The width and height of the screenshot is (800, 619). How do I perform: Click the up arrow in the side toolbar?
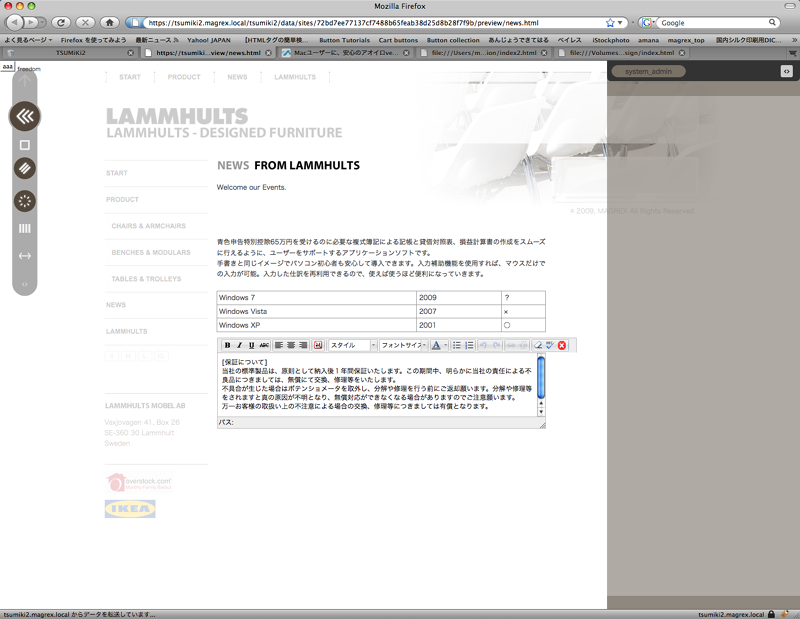[x=24, y=80]
